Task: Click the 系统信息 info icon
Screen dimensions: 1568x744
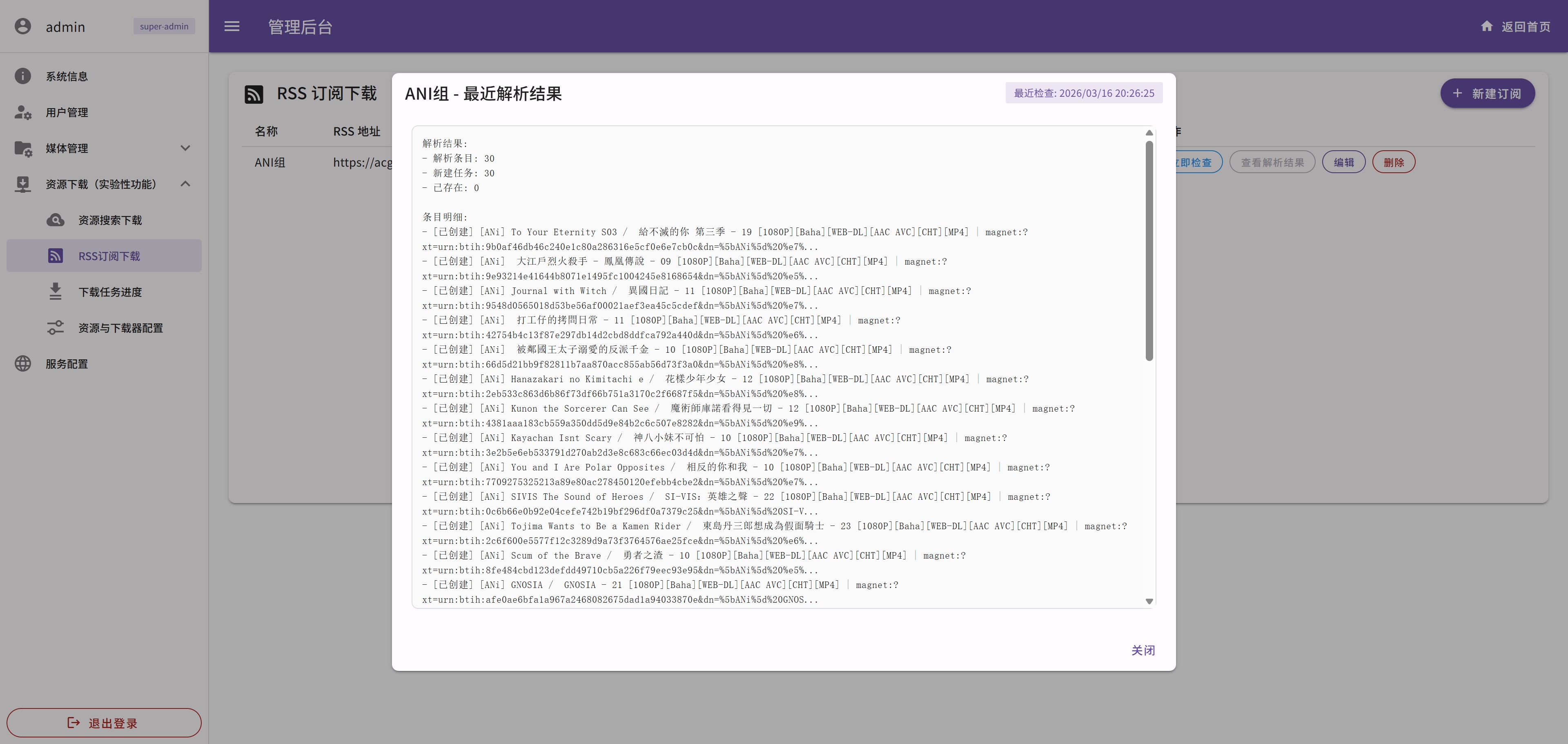Action: tap(22, 76)
